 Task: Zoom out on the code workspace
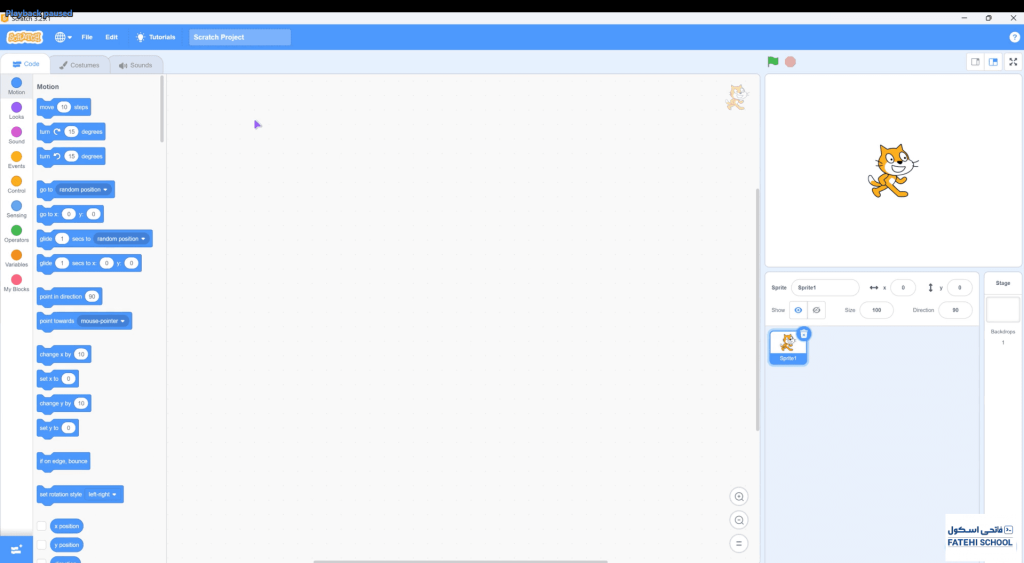point(739,520)
